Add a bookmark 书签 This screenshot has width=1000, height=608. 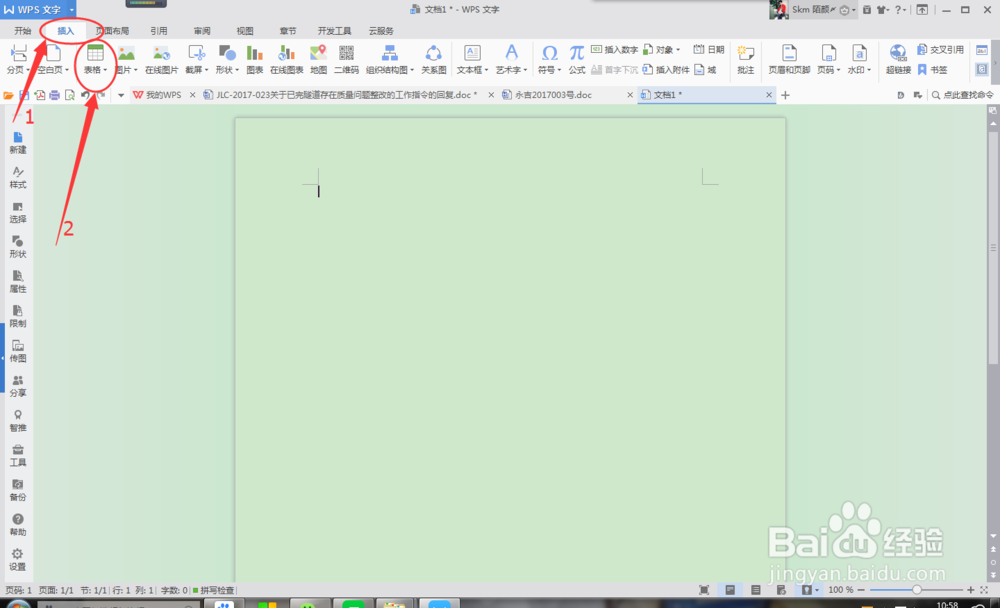click(932, 70)
